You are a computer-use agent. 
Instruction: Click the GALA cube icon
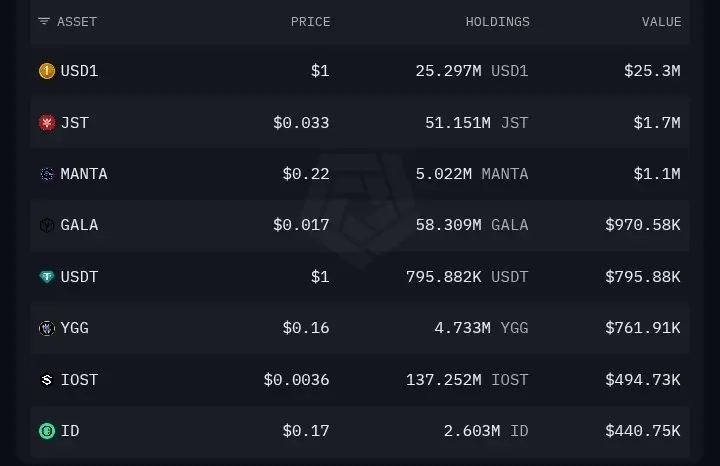(x=47, y=225)
